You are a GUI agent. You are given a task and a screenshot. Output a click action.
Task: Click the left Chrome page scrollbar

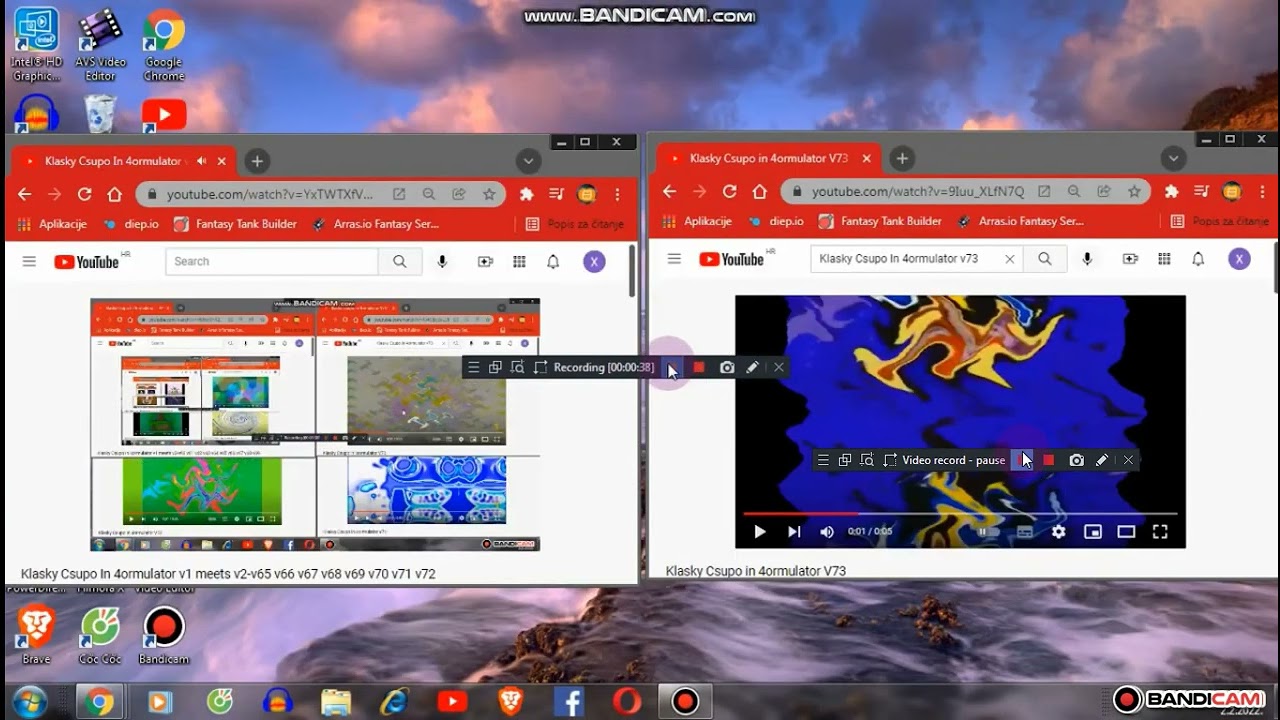632,271
